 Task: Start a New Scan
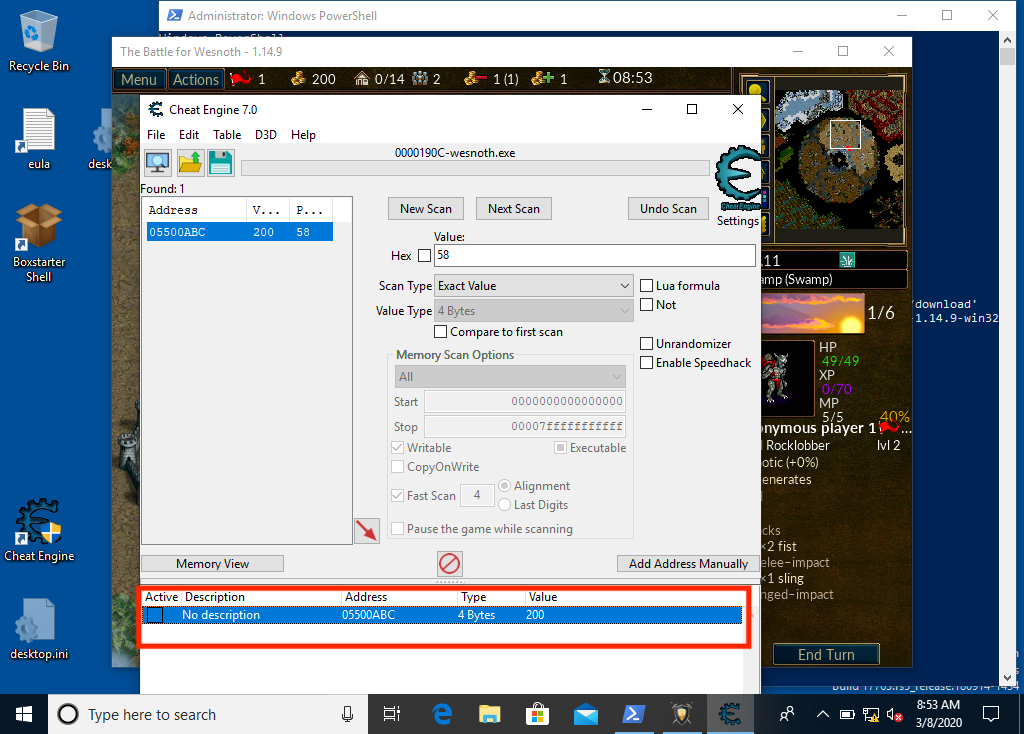pyautogui.click(x=426, y=209)
